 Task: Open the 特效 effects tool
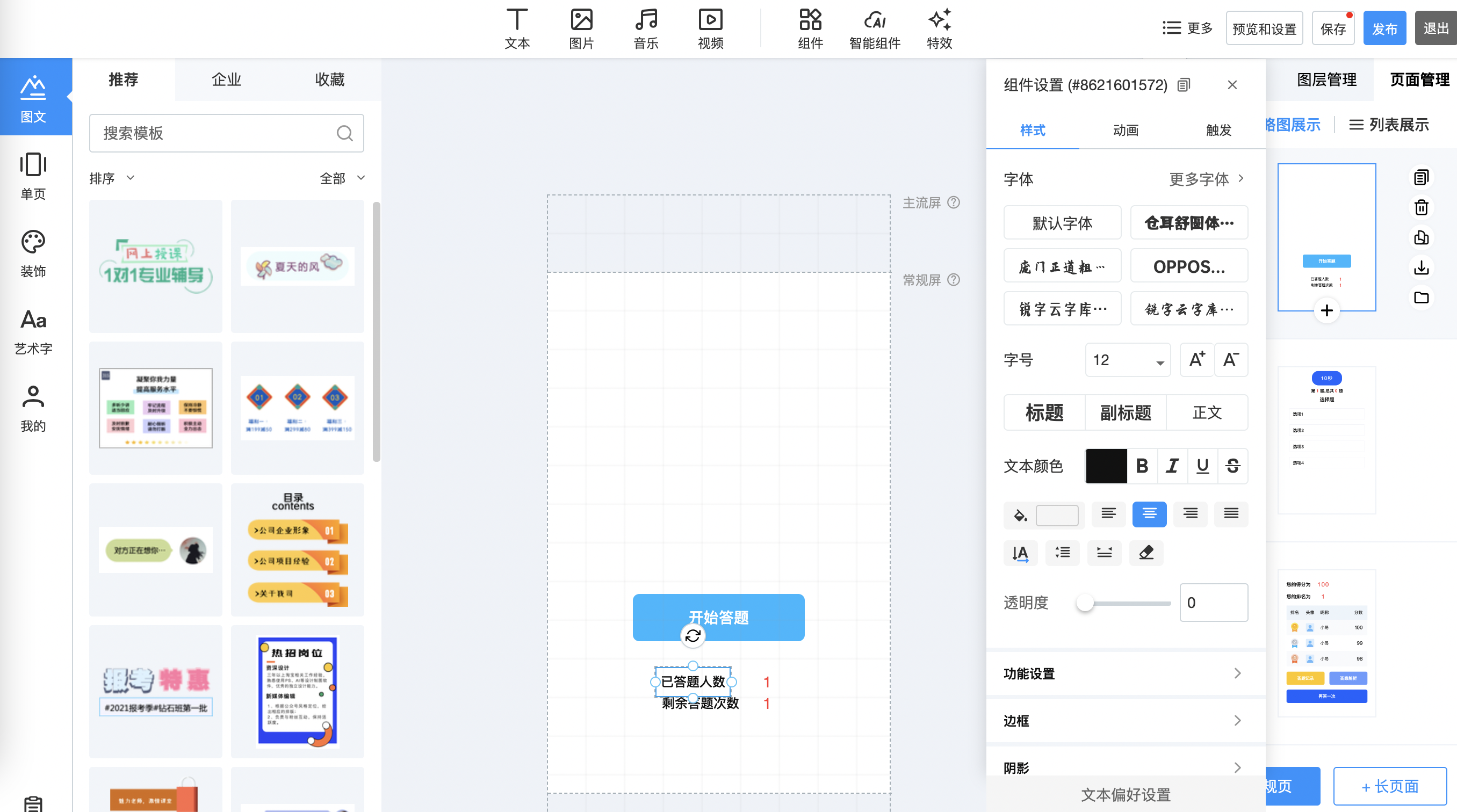pyautogui.click(x=939, y=29)
